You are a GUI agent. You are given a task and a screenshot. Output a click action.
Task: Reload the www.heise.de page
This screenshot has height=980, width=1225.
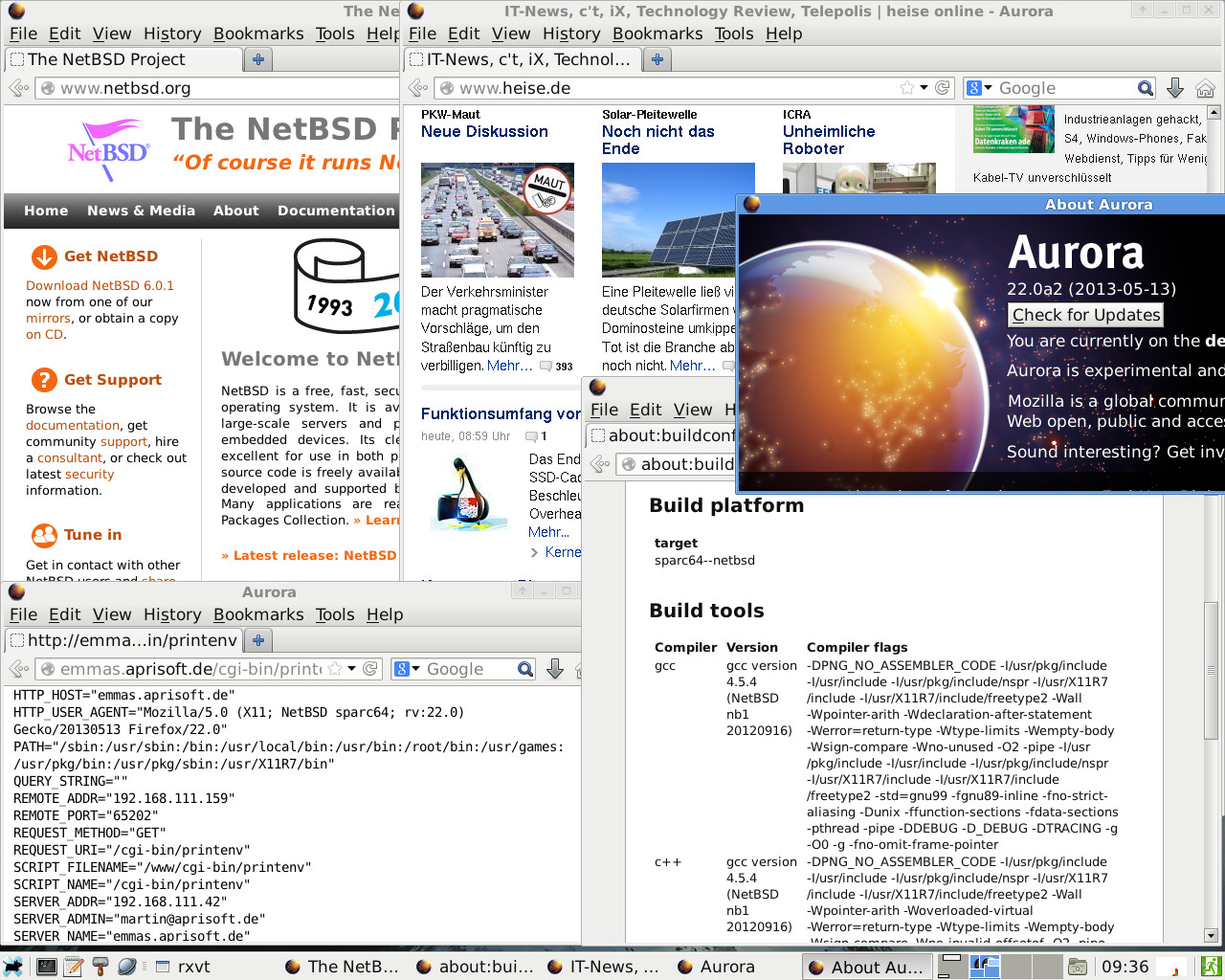tap(943, 88)
